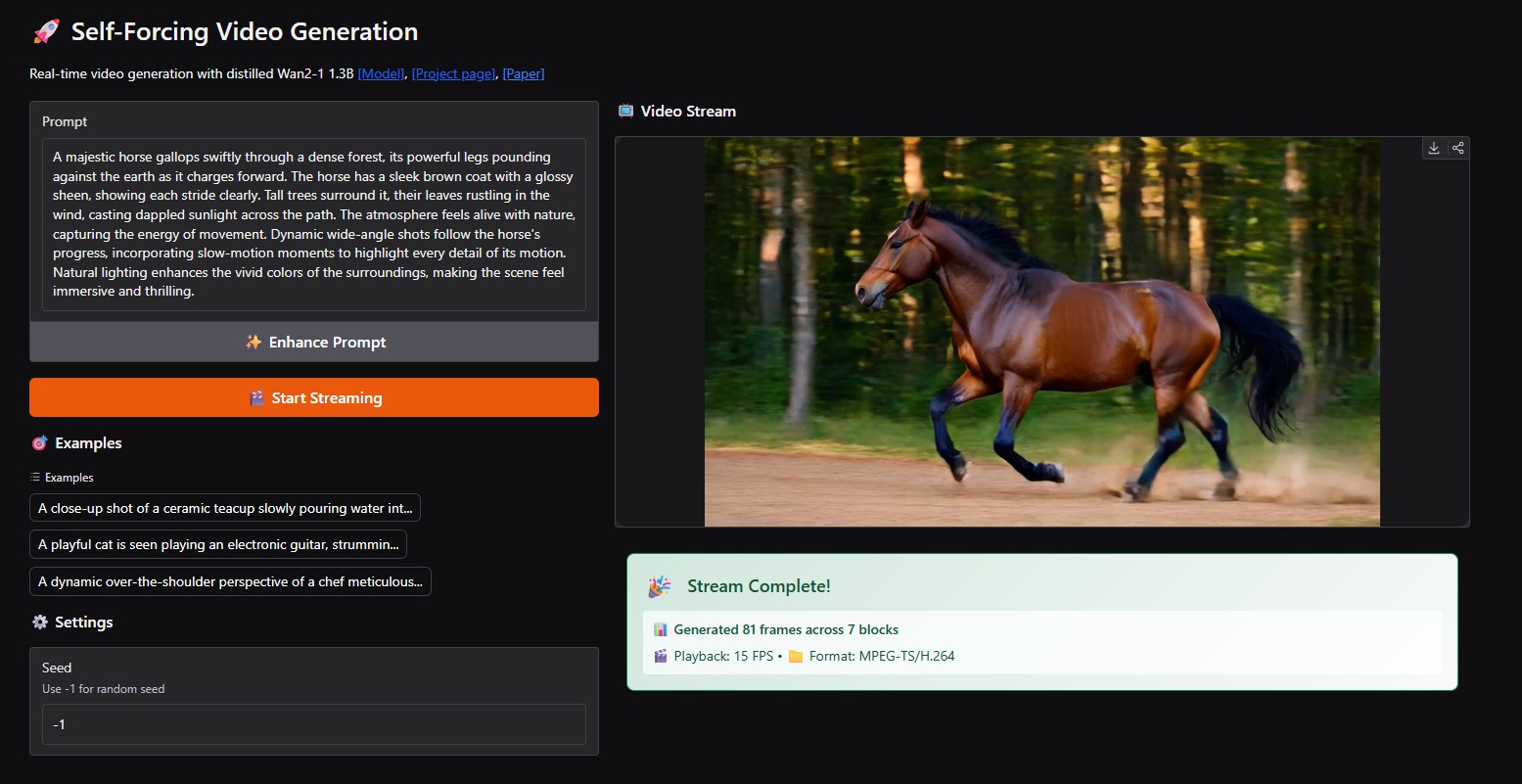The width and height of the screenshot is (1522, 784).
Task: Click the Stream Complete! heading
Action: coord(759,586)
